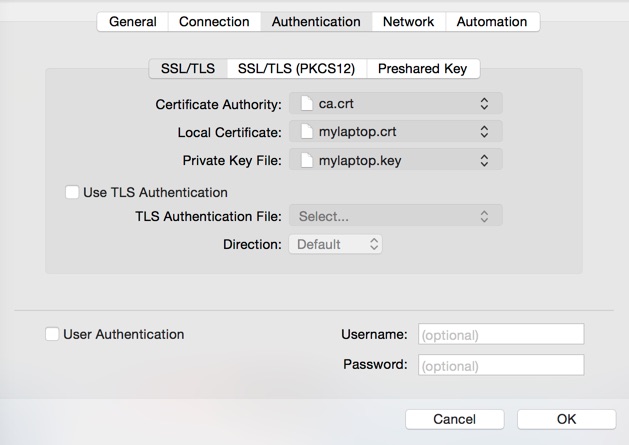629x445 pixels.
Task: Click the Private Key File up-down arrows
Action: tap(484, 161)
